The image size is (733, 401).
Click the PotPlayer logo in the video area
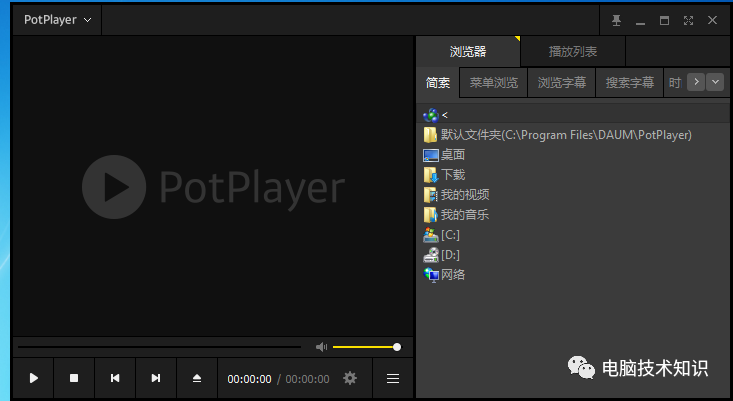pos(213,187)
